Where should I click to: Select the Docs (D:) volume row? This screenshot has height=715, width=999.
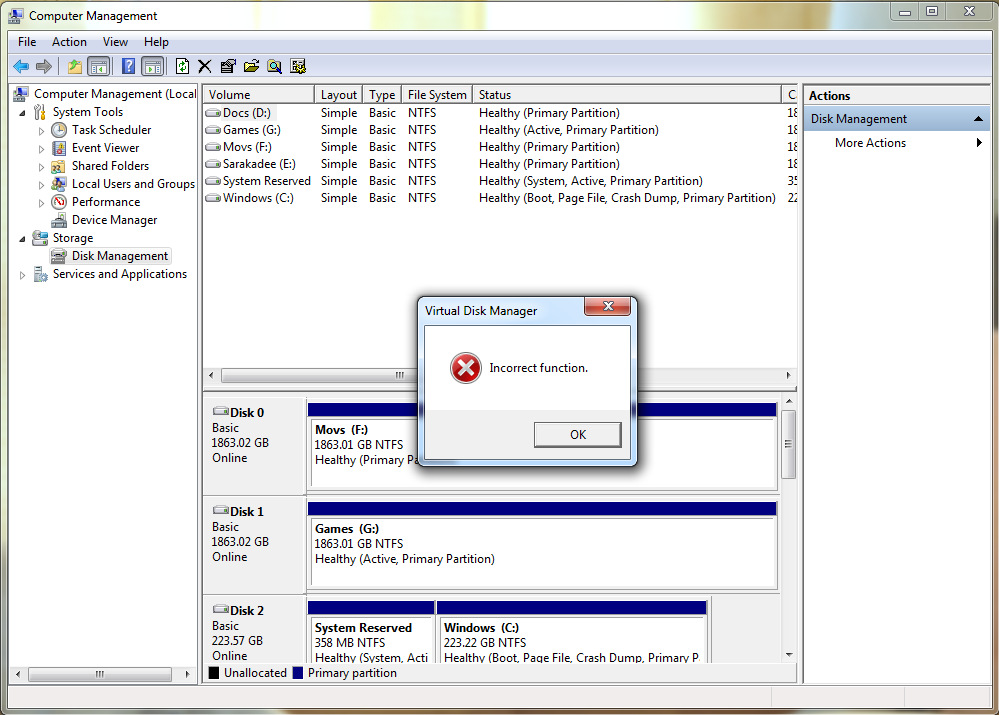point(500,113)
